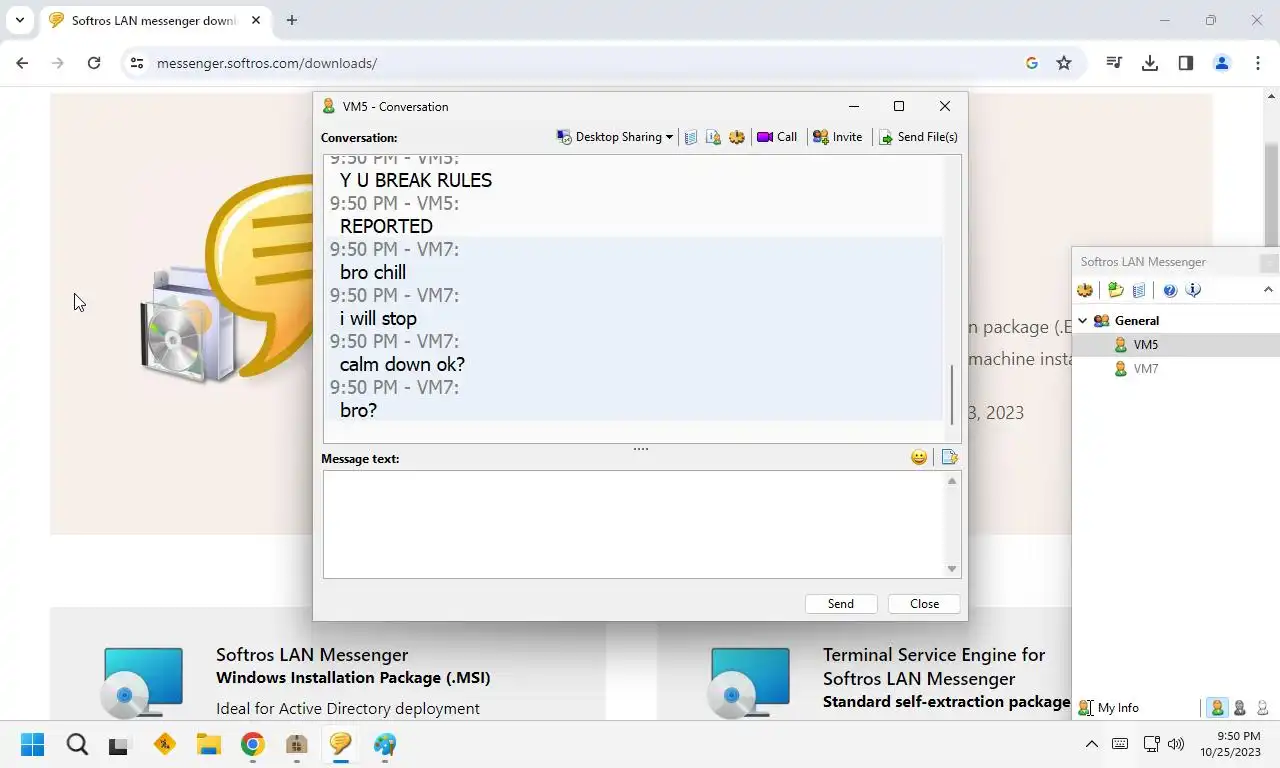Reload the Chrome page
Screen dimensions: 1280x768
click(x=94, y=63)
